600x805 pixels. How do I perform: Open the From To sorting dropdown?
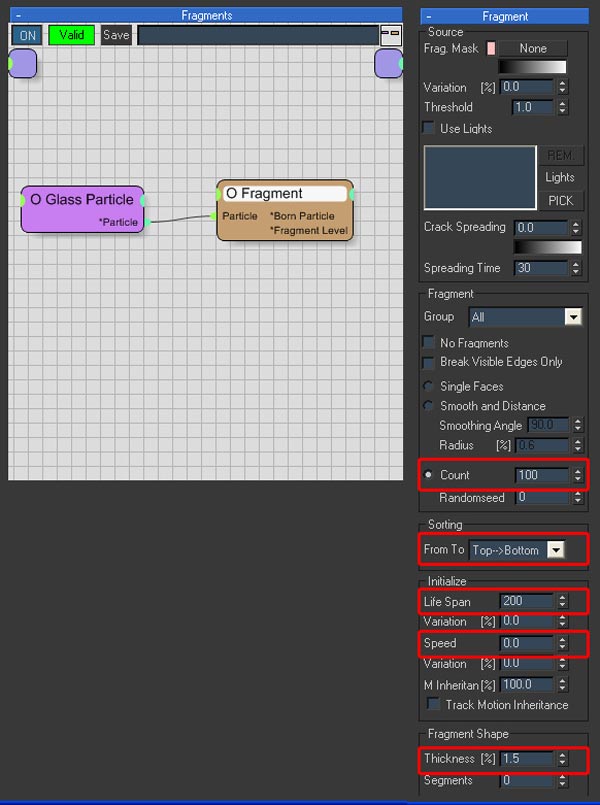tap(517, 550)
